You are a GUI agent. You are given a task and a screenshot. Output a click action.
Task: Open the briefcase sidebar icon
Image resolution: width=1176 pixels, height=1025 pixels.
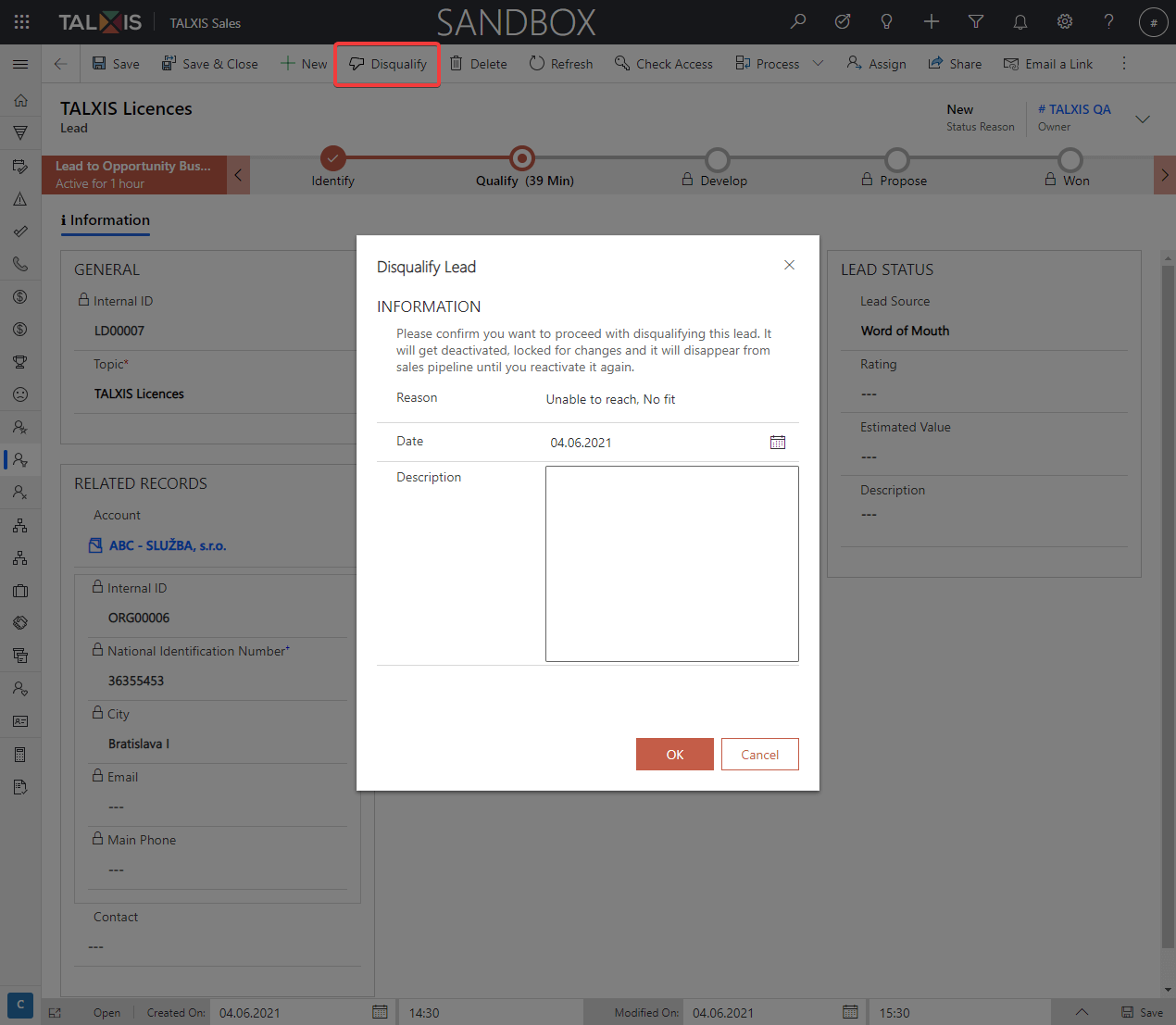20,591
